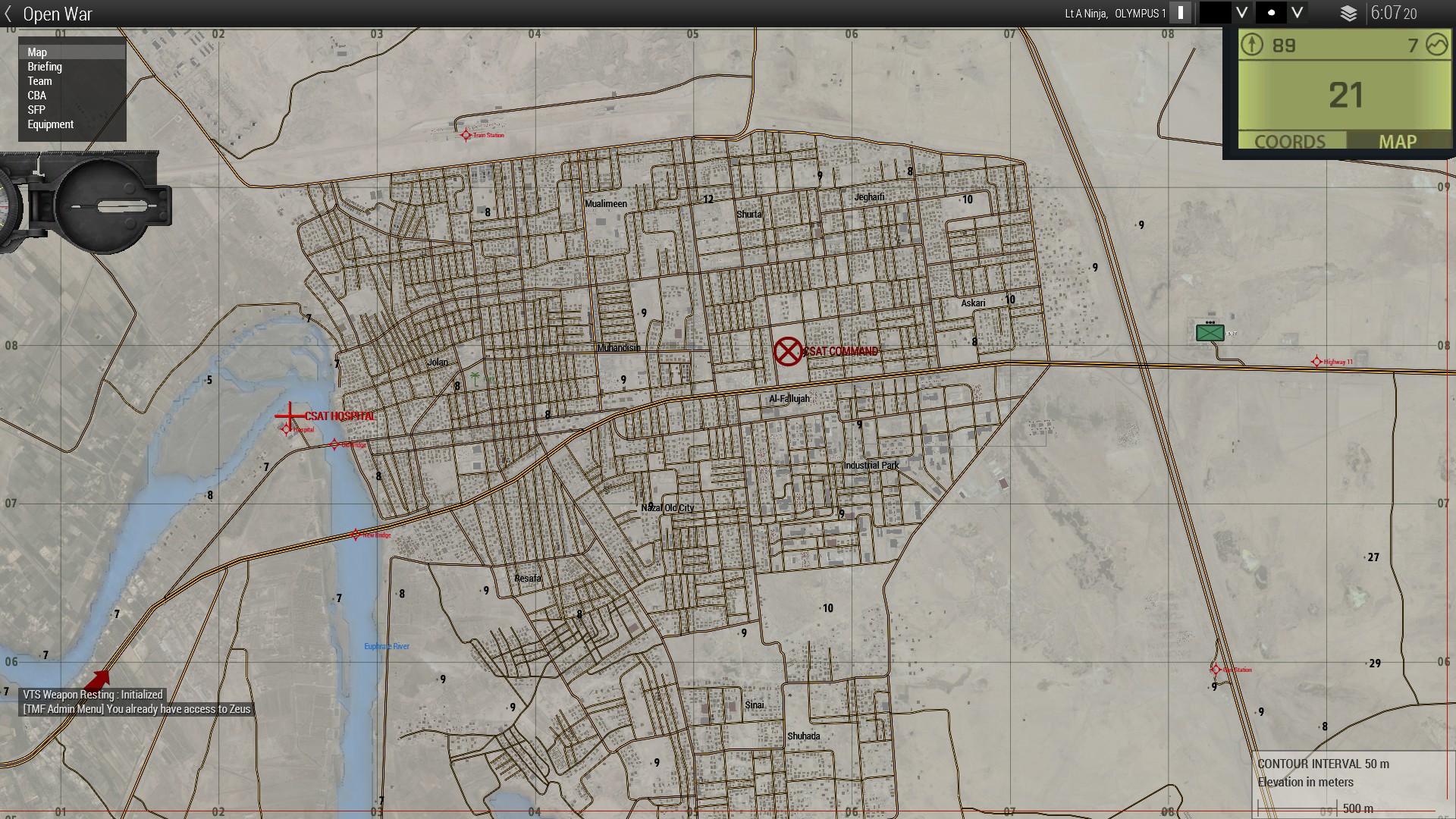The height and width of the screenshot is (819, 1456).
Task: Click the Al-Fallujah city label
Action: click(x=789, y=399)
